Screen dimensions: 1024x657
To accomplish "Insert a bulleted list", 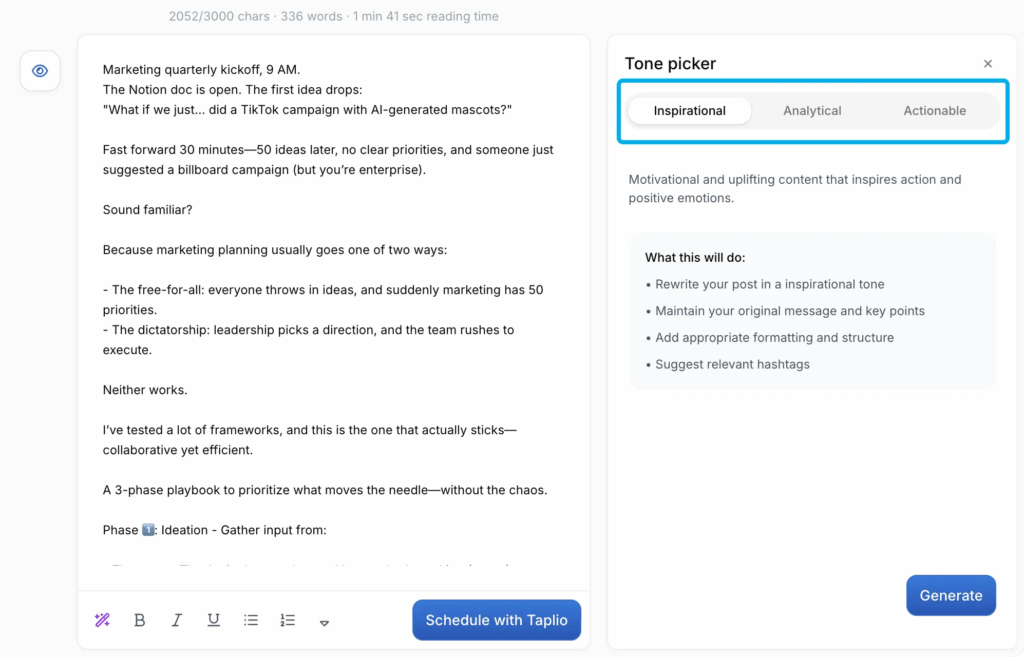I will pos(251,620).
